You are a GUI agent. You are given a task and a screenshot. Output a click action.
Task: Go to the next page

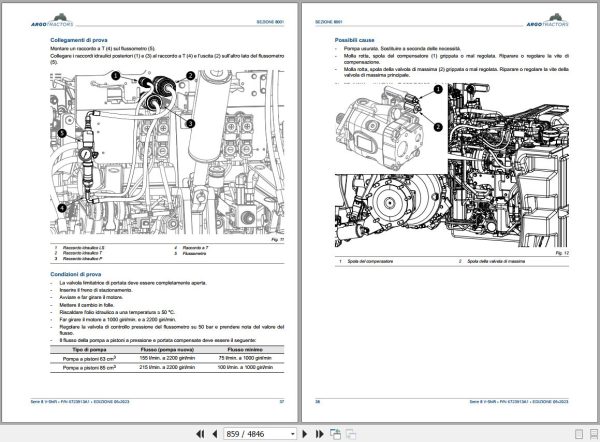coord(305,434)
